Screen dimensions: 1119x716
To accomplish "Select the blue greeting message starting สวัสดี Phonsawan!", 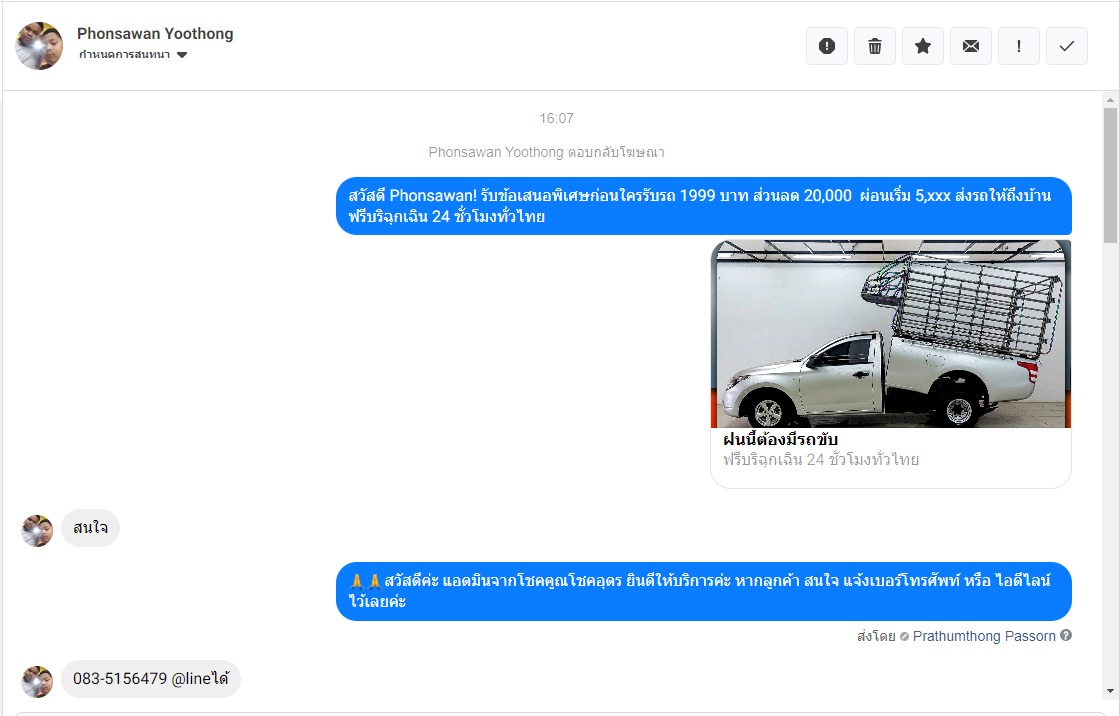I will (x=704, y=206).
